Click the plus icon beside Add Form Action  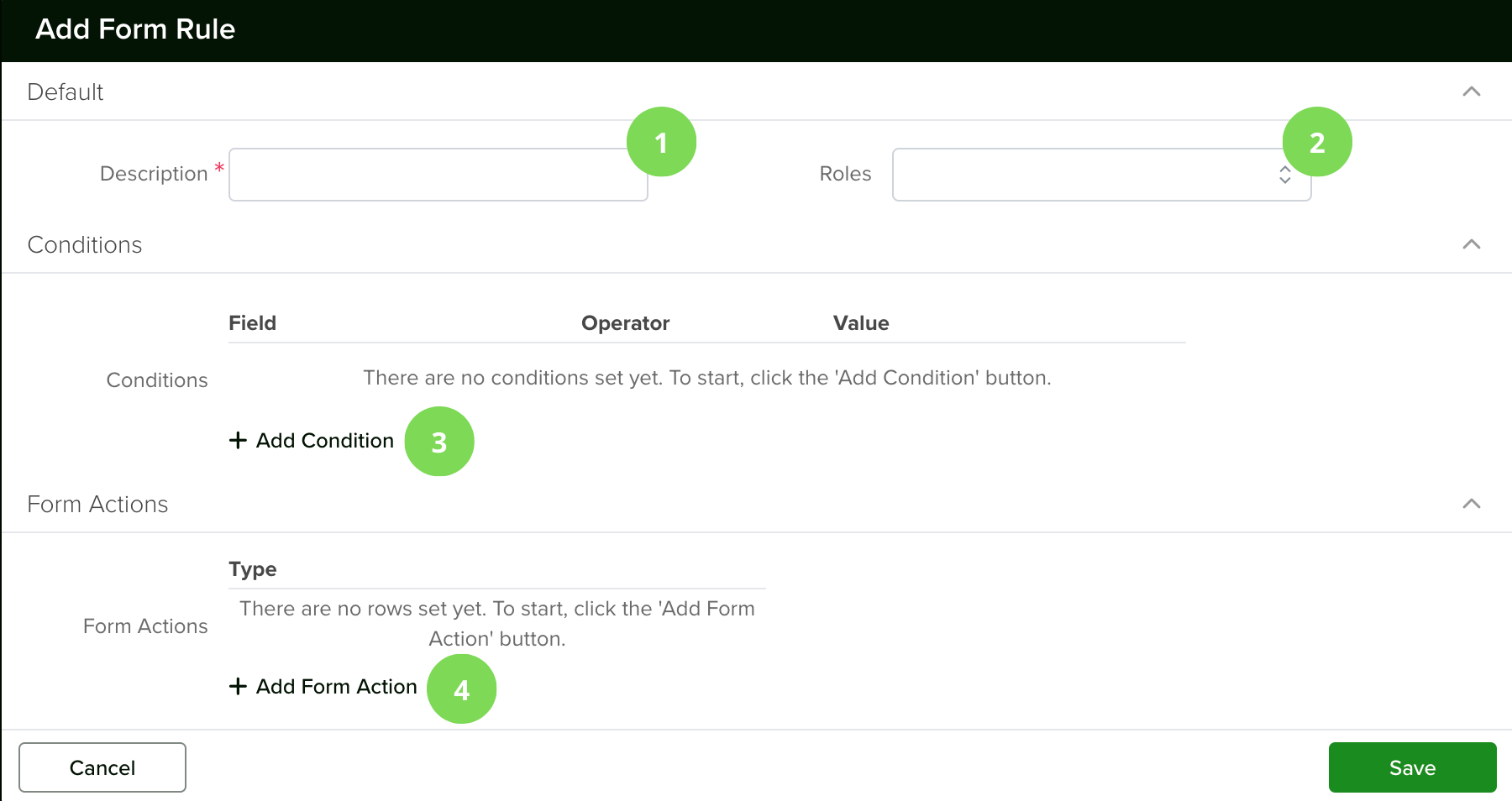point(238,686)
